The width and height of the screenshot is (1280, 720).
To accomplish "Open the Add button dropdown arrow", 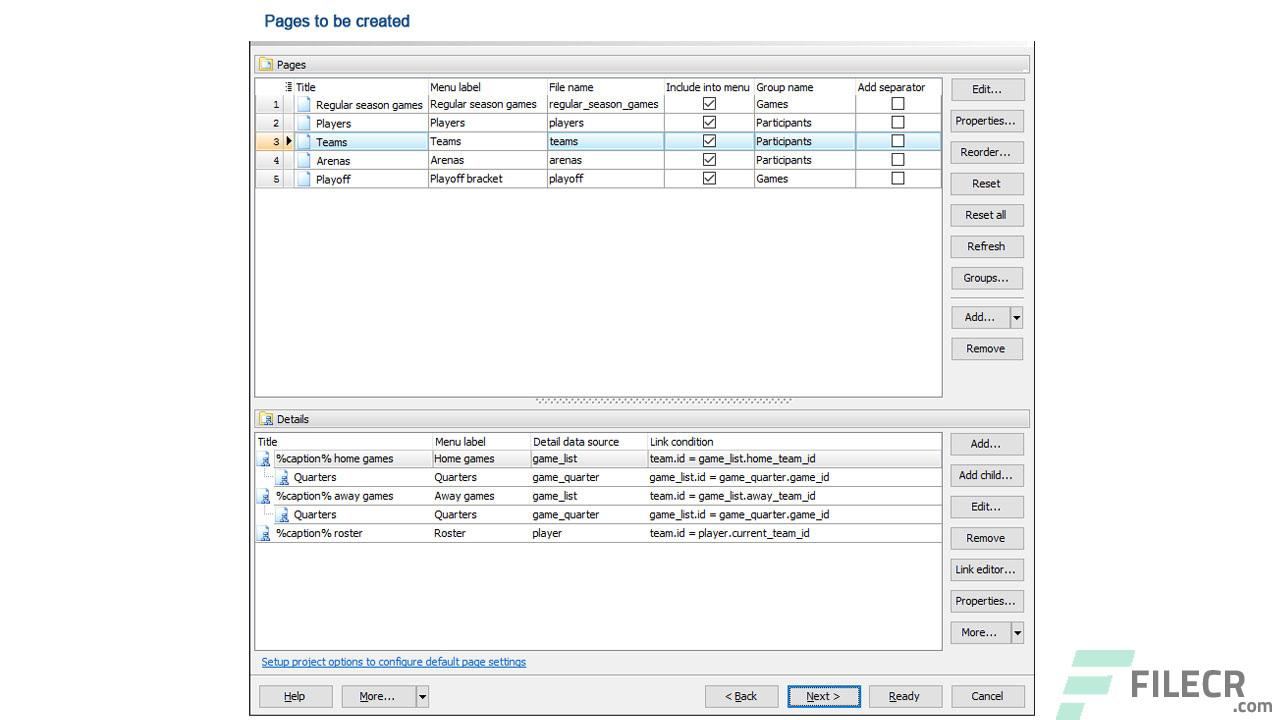I will coord(1016,316).
